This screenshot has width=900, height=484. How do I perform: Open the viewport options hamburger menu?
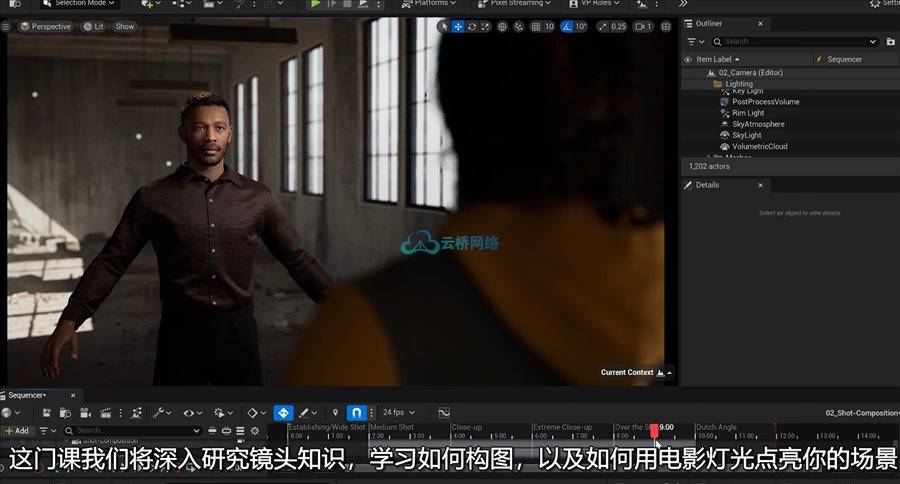pos(5,26)
